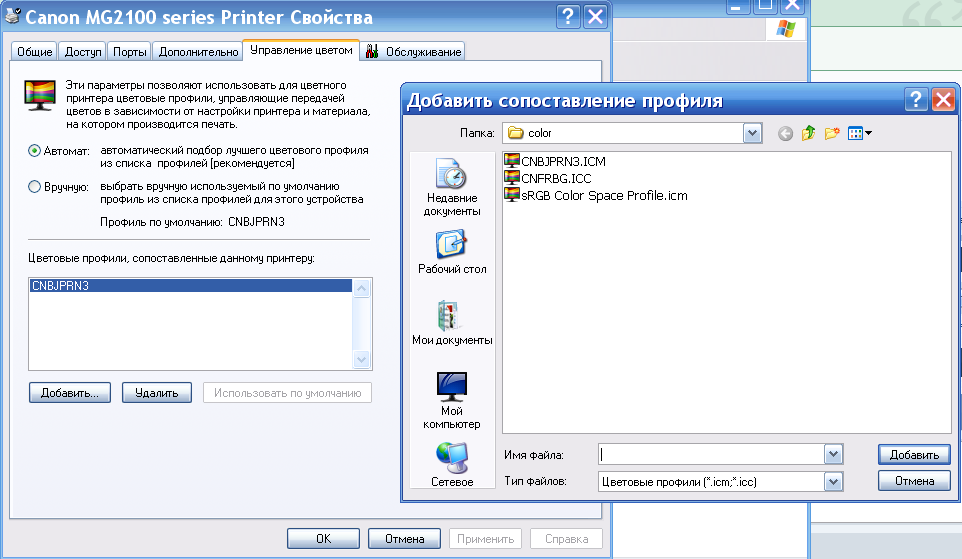Open the Обслуживание tab

(x=413, y=52)
